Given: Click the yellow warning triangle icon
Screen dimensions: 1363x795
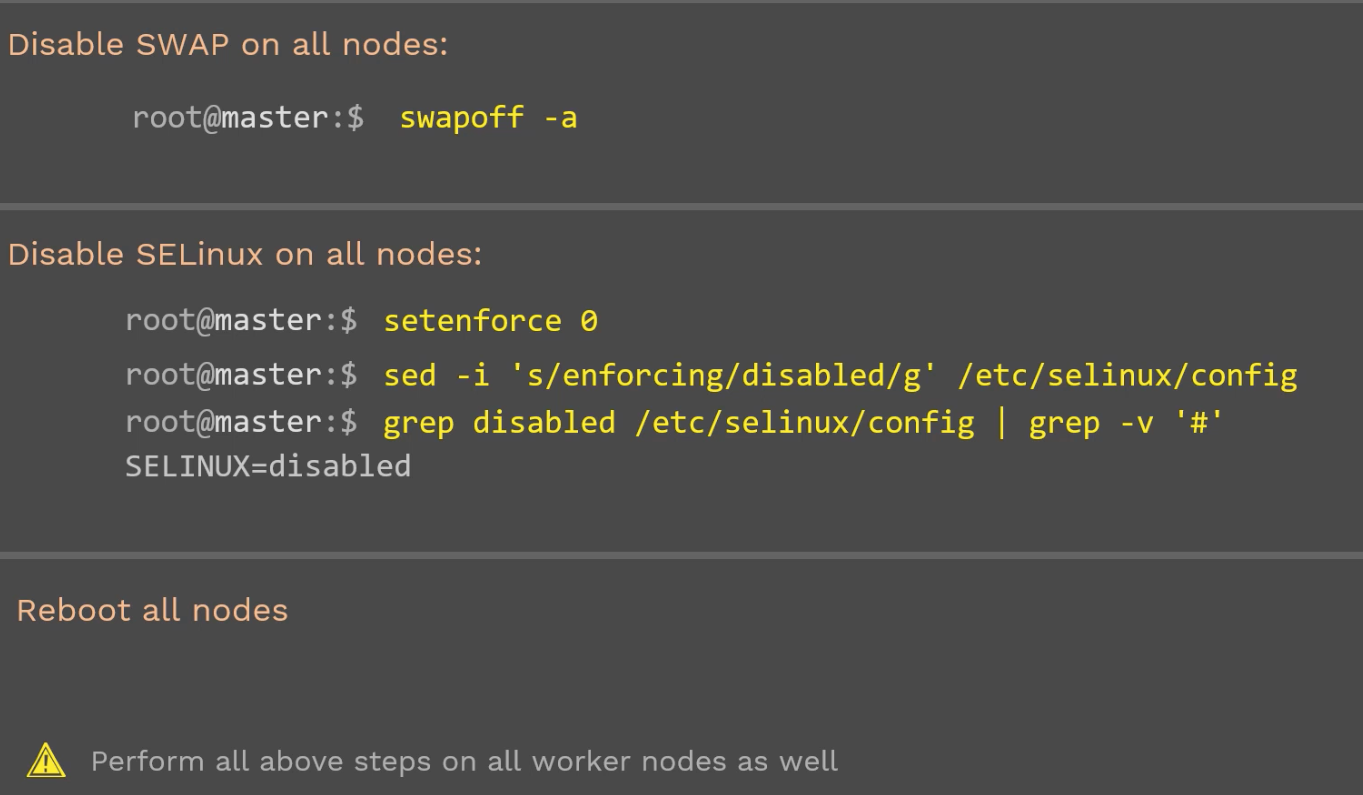Looking at the screenshot, I should 45,762.
